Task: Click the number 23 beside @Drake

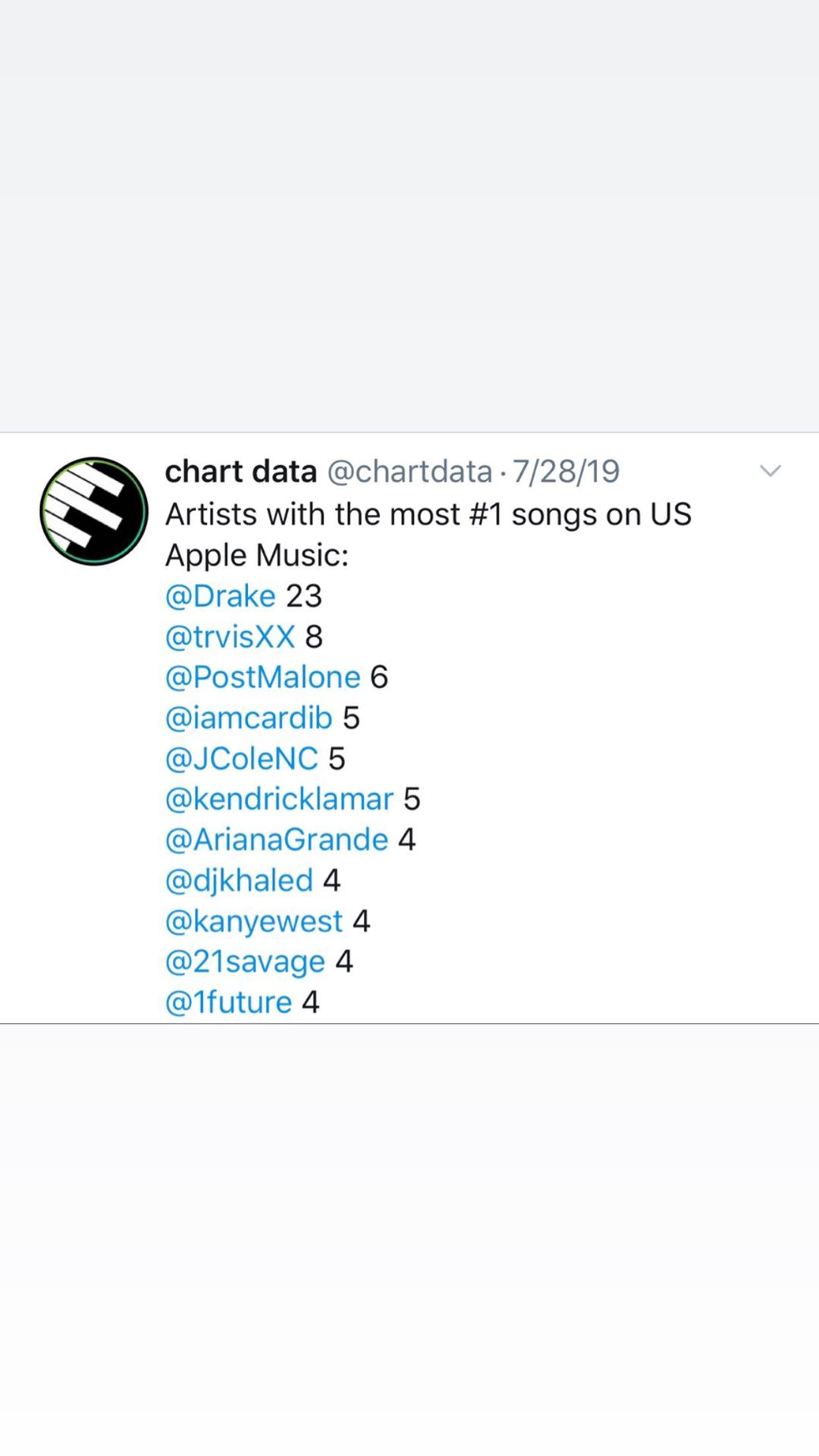Action: [304, 596]
